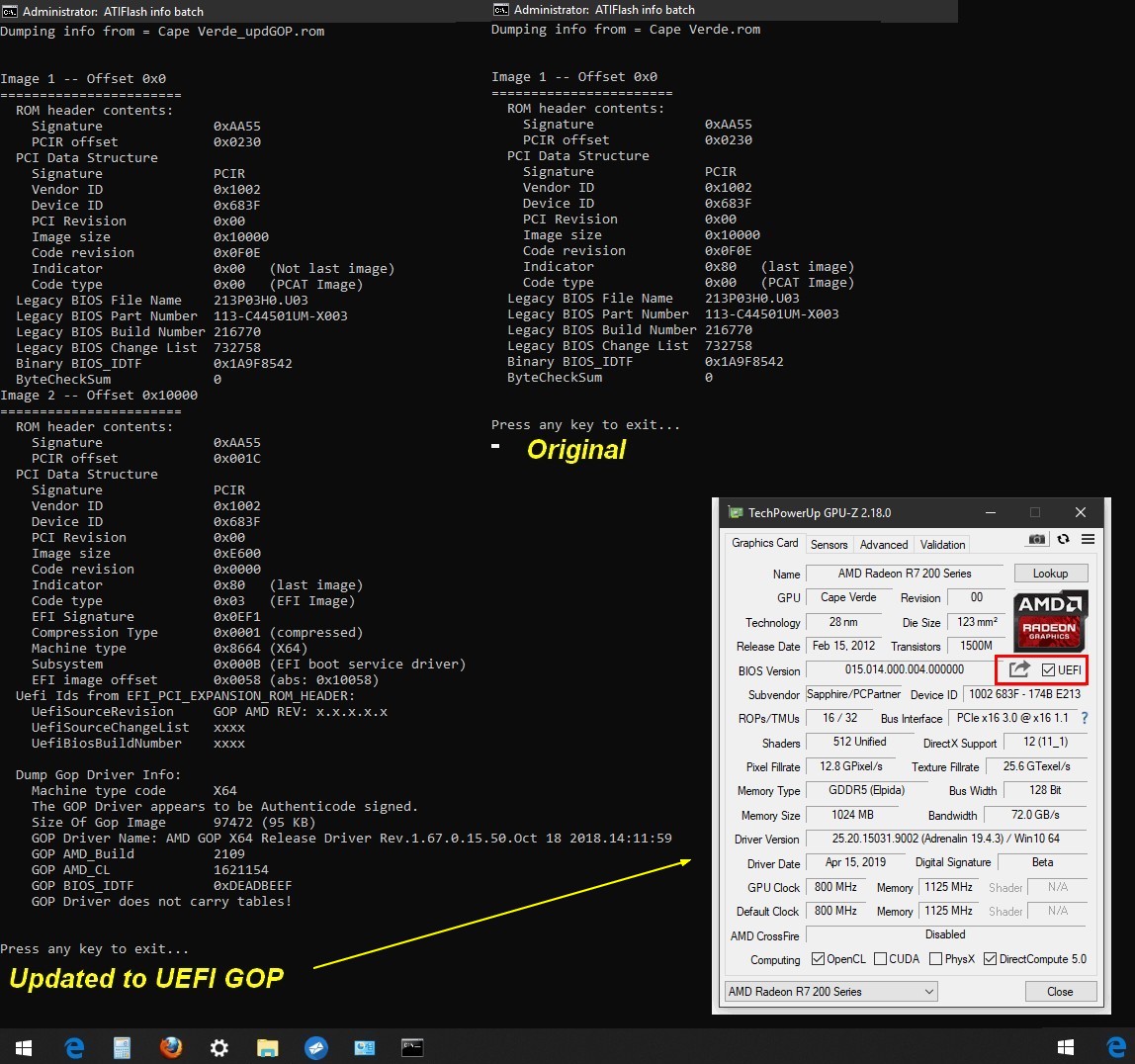Screen dimensions: 1135x1064
Task: Click the Transistors 1500M field
Action: [x=976, y=646]
